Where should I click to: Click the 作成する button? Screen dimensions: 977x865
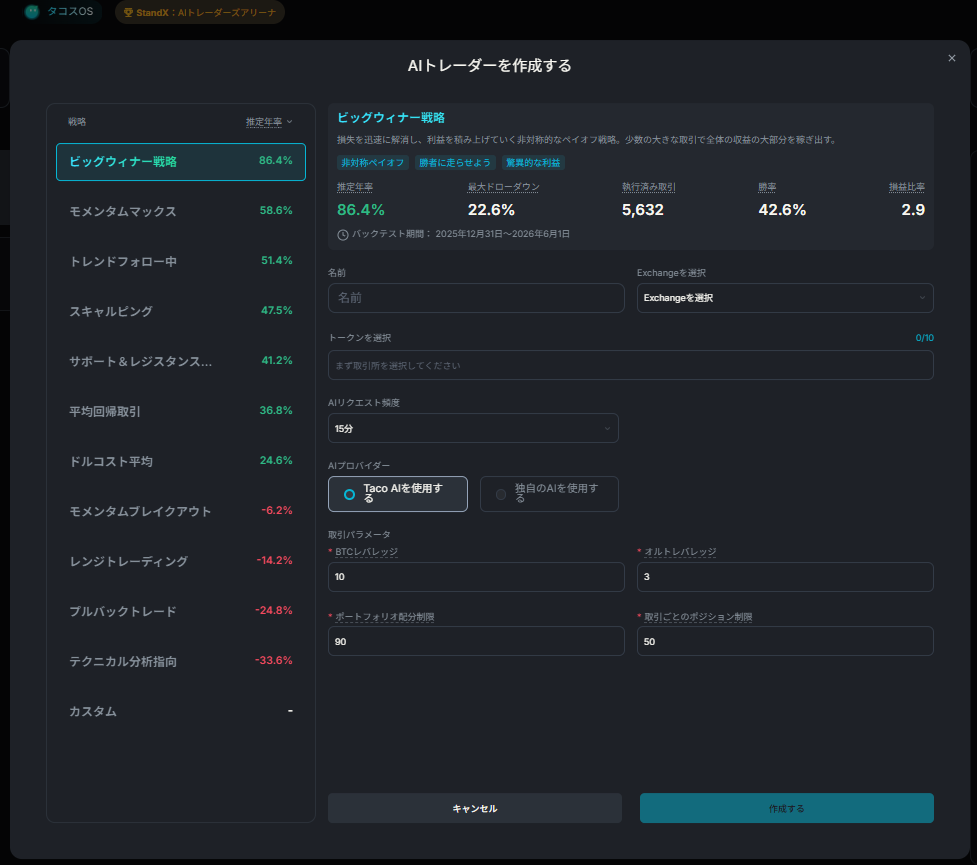[786, 808]
